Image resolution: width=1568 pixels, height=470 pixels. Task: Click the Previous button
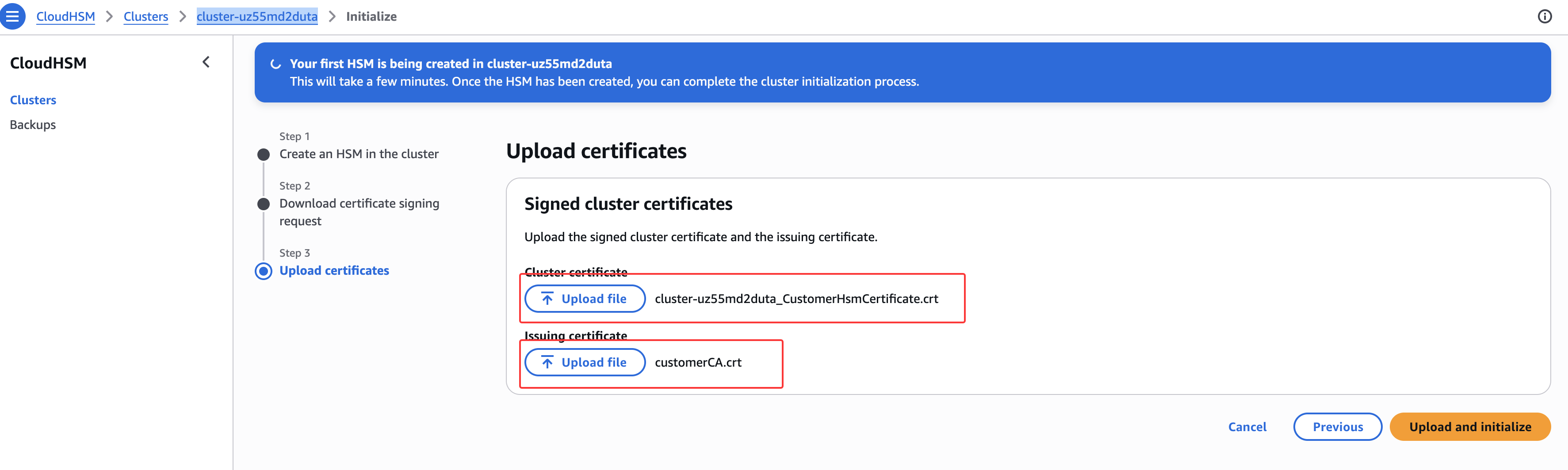[1337, 427]
